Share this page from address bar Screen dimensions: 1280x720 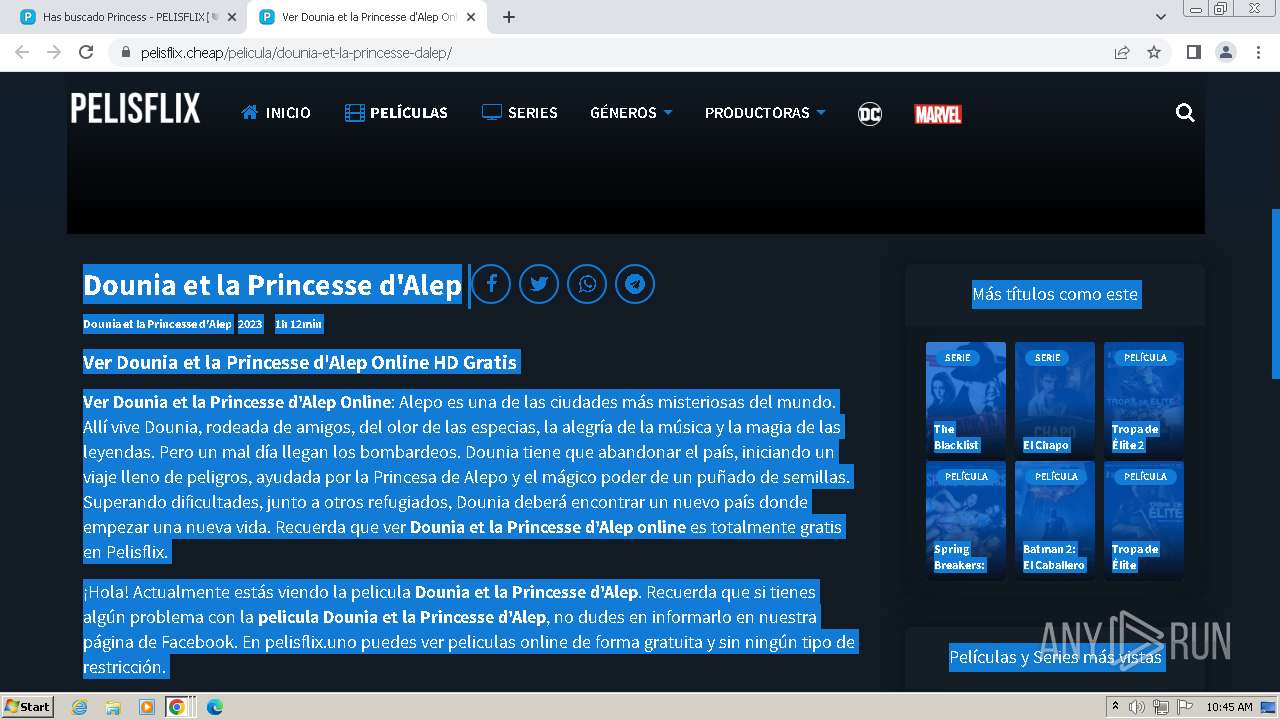point(1122,52)
